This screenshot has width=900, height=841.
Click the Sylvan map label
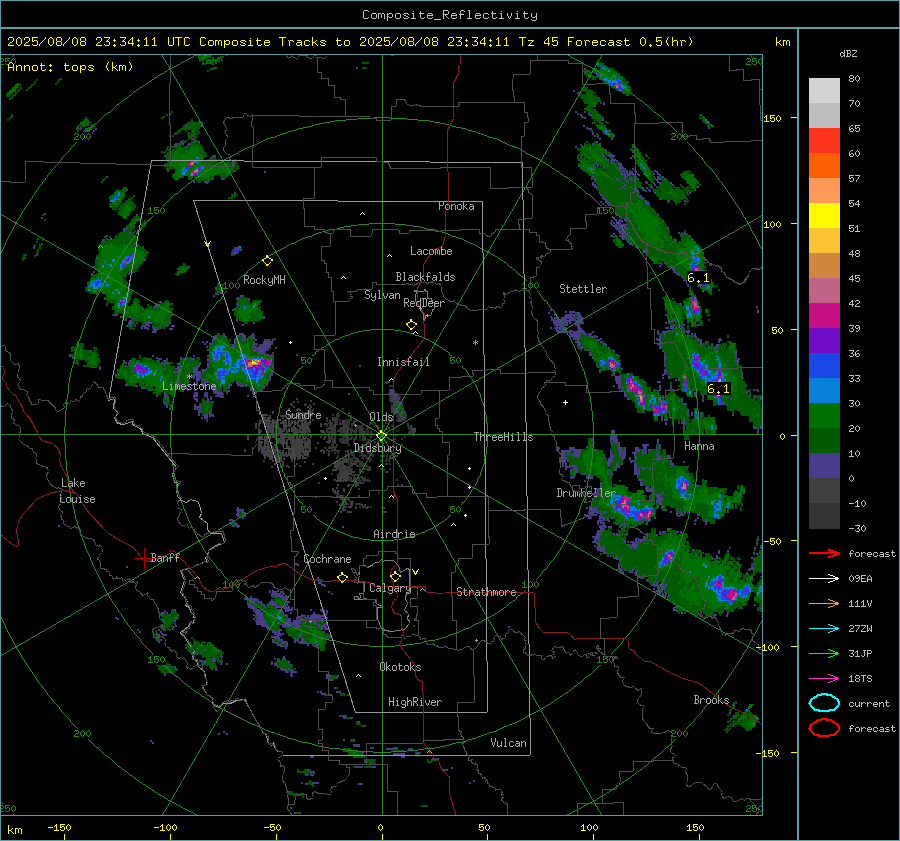click(382, 295)
